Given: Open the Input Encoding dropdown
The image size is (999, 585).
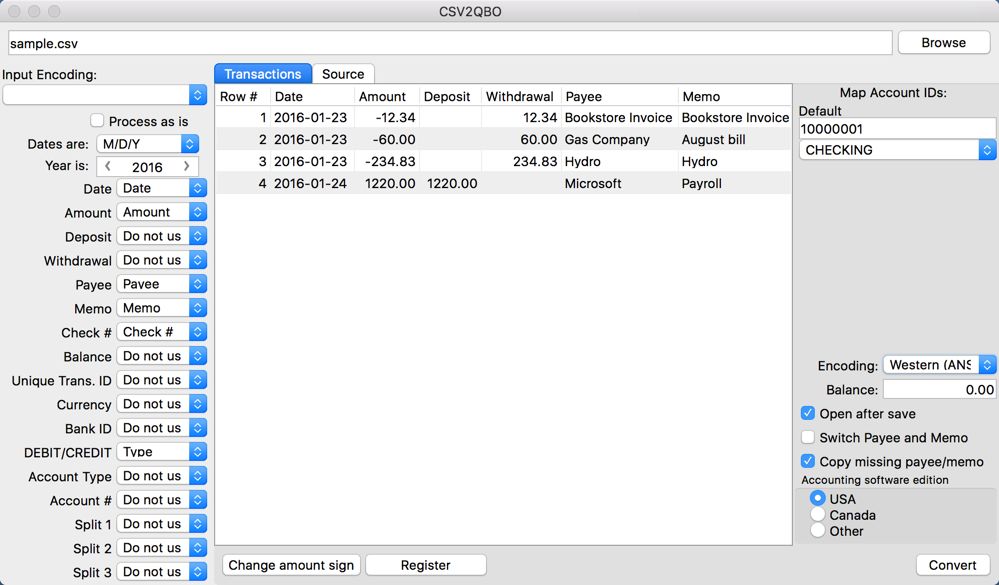Looking at the screenshot, I should 104,95.
